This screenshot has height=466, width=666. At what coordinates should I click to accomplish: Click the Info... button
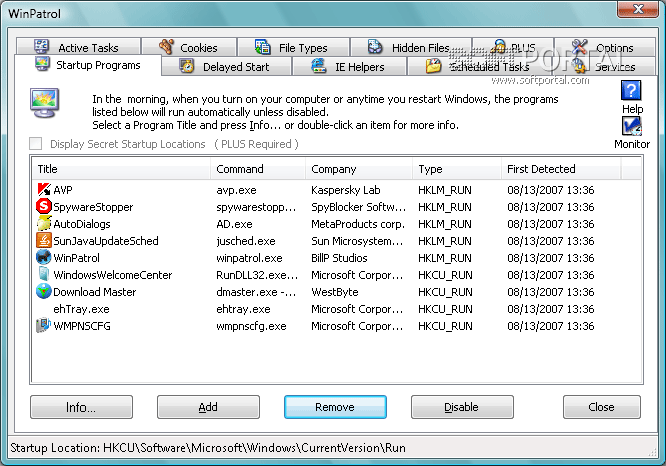[81, 407]
